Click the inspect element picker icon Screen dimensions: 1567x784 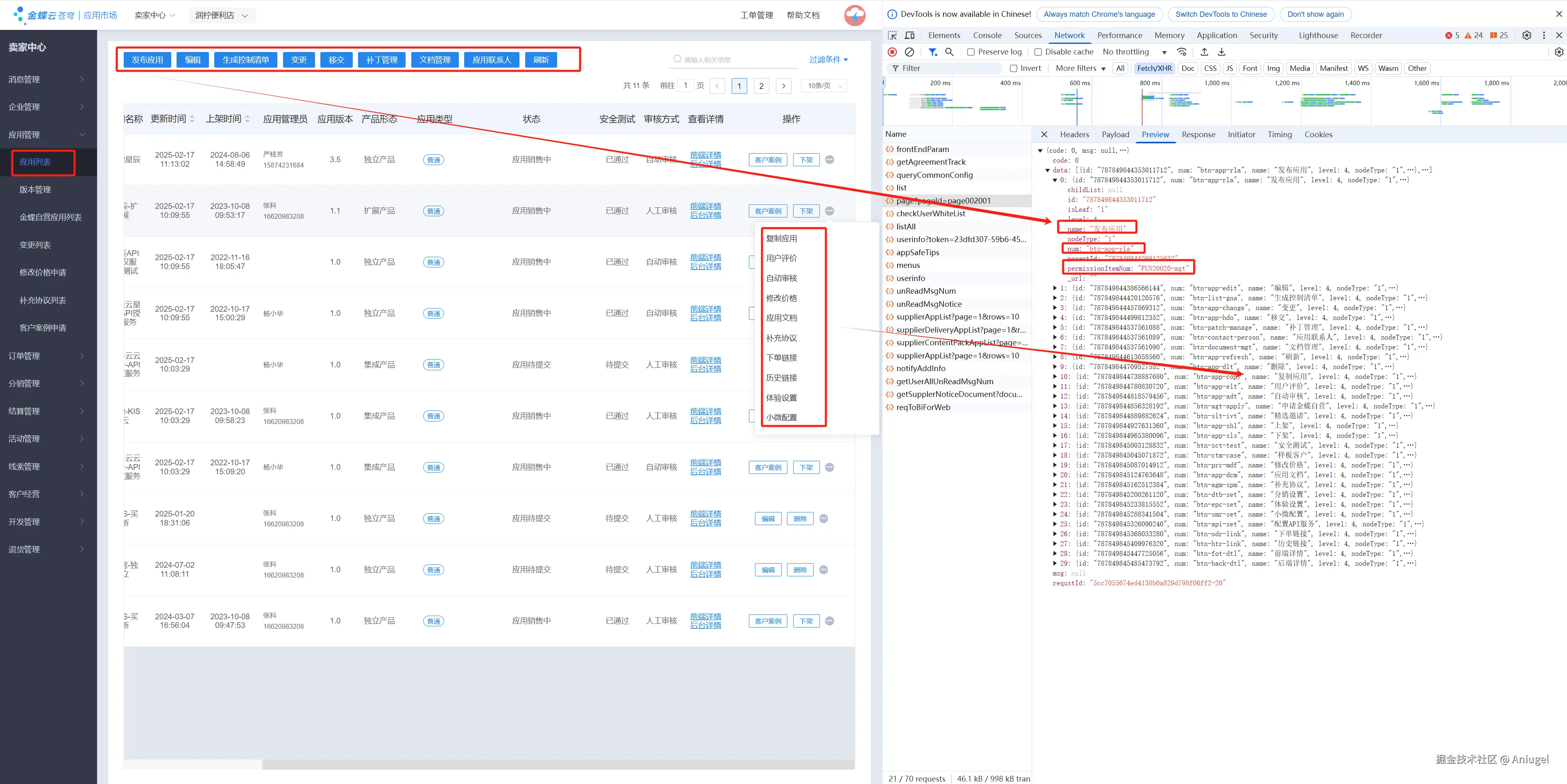click(892, 35)
